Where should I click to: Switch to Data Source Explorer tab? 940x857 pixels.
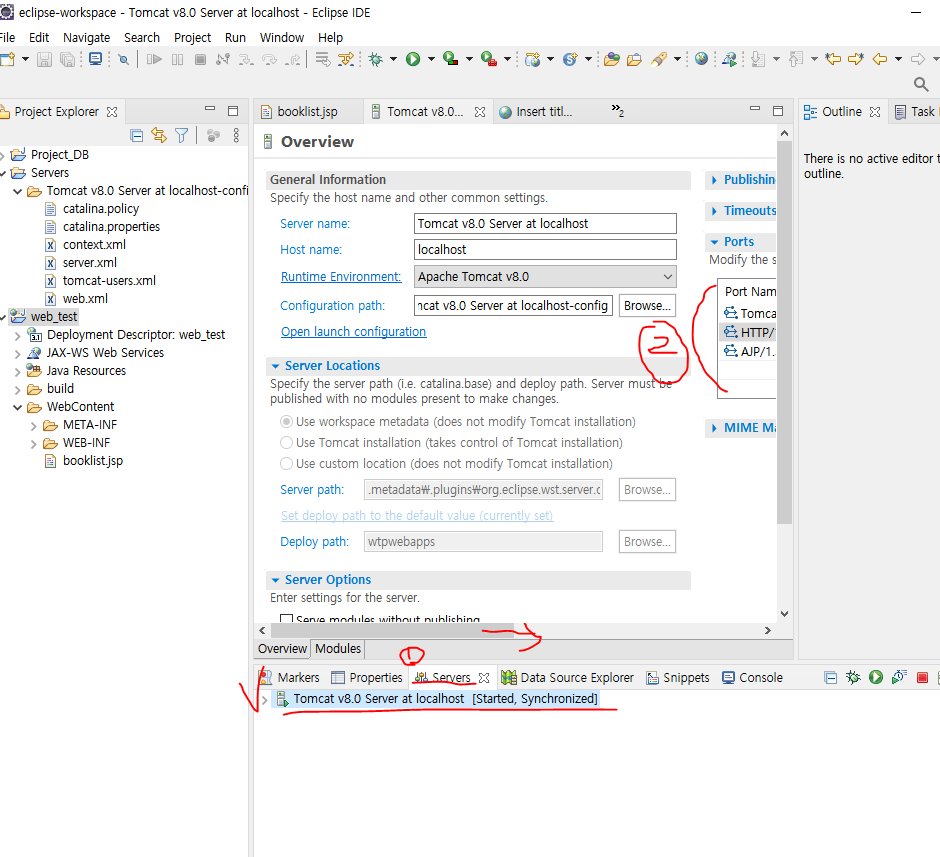(x=568, y=677)
